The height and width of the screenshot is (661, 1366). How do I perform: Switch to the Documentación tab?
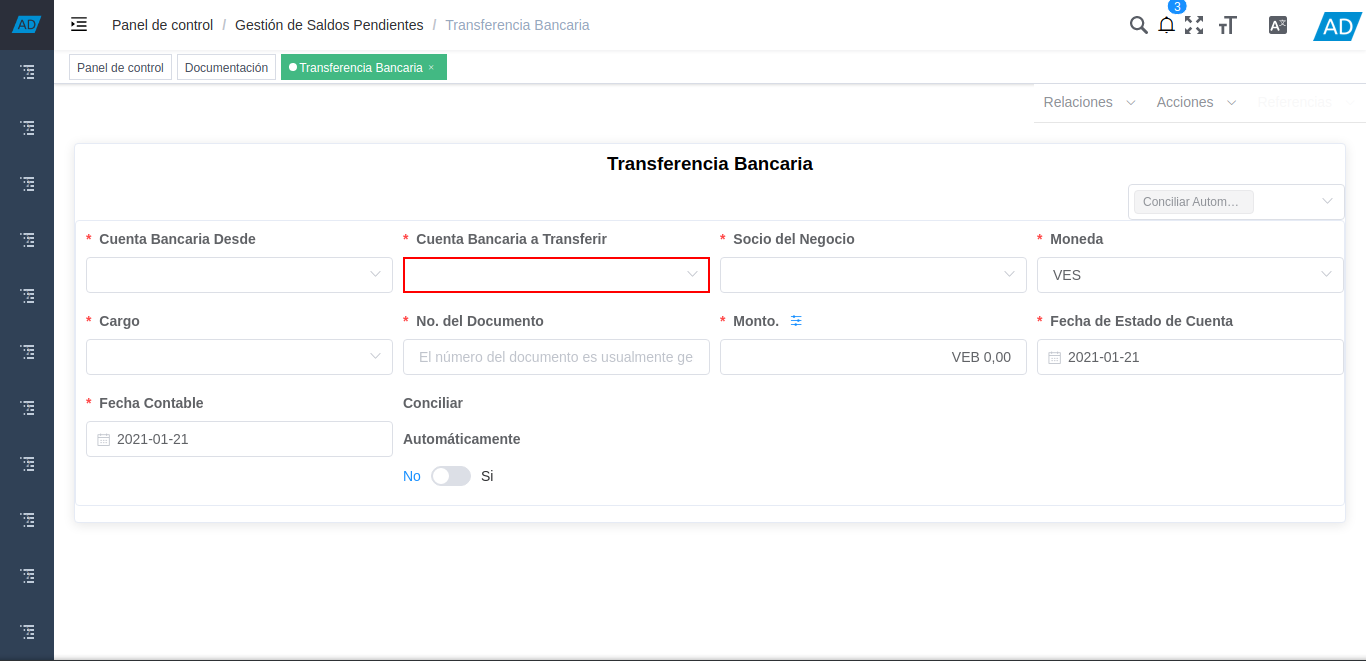[226, 67]
